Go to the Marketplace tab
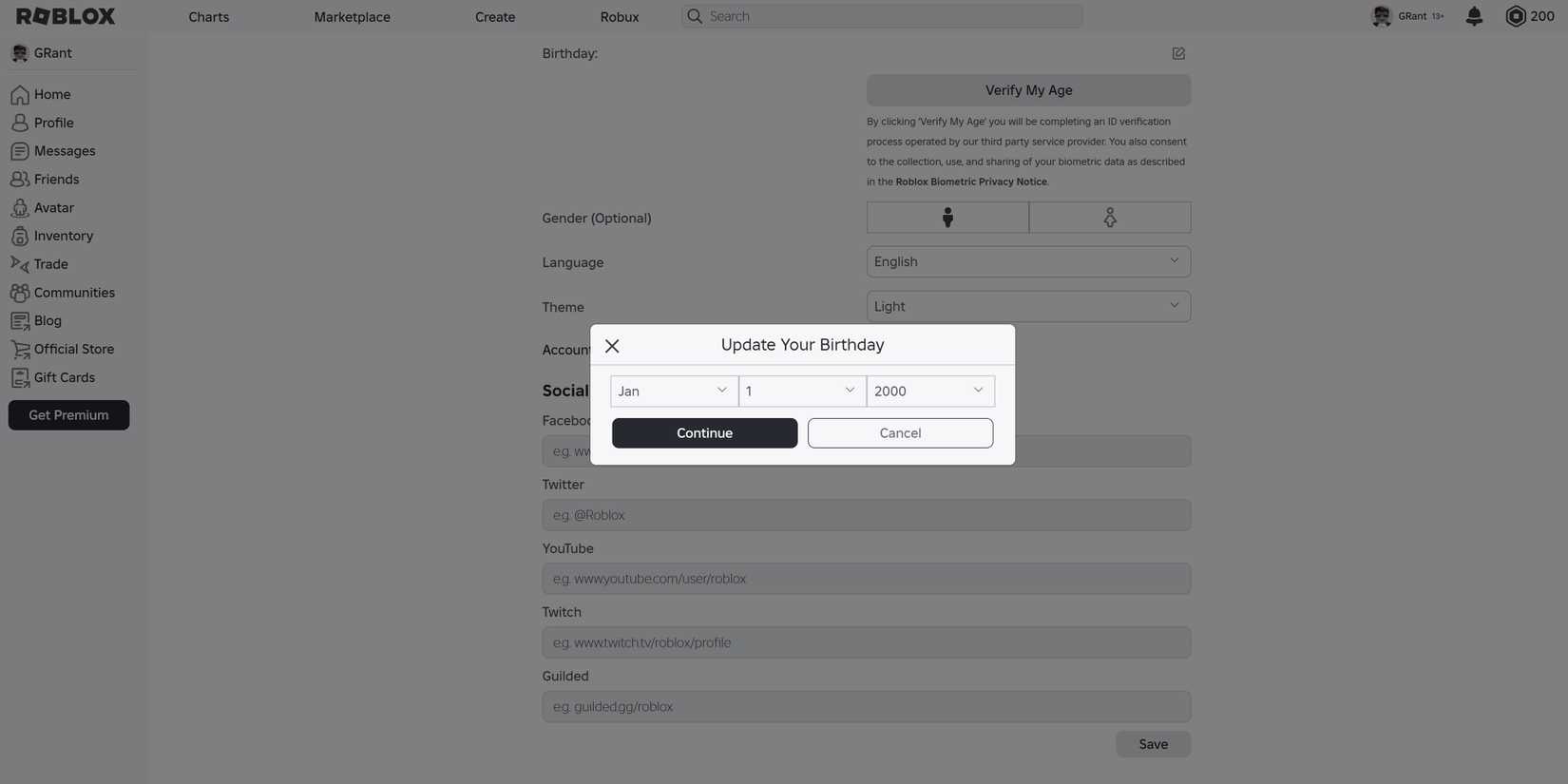 [352, 17]
